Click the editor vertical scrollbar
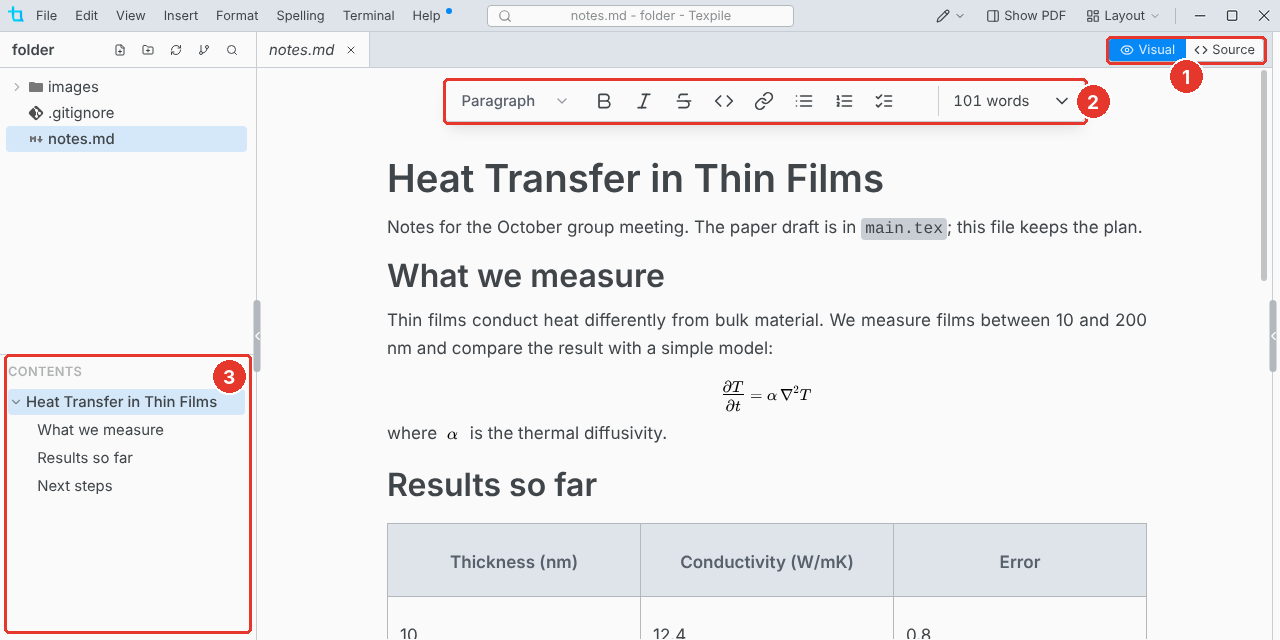Viewport: 1280px width, 640px height. point(1264,175)
